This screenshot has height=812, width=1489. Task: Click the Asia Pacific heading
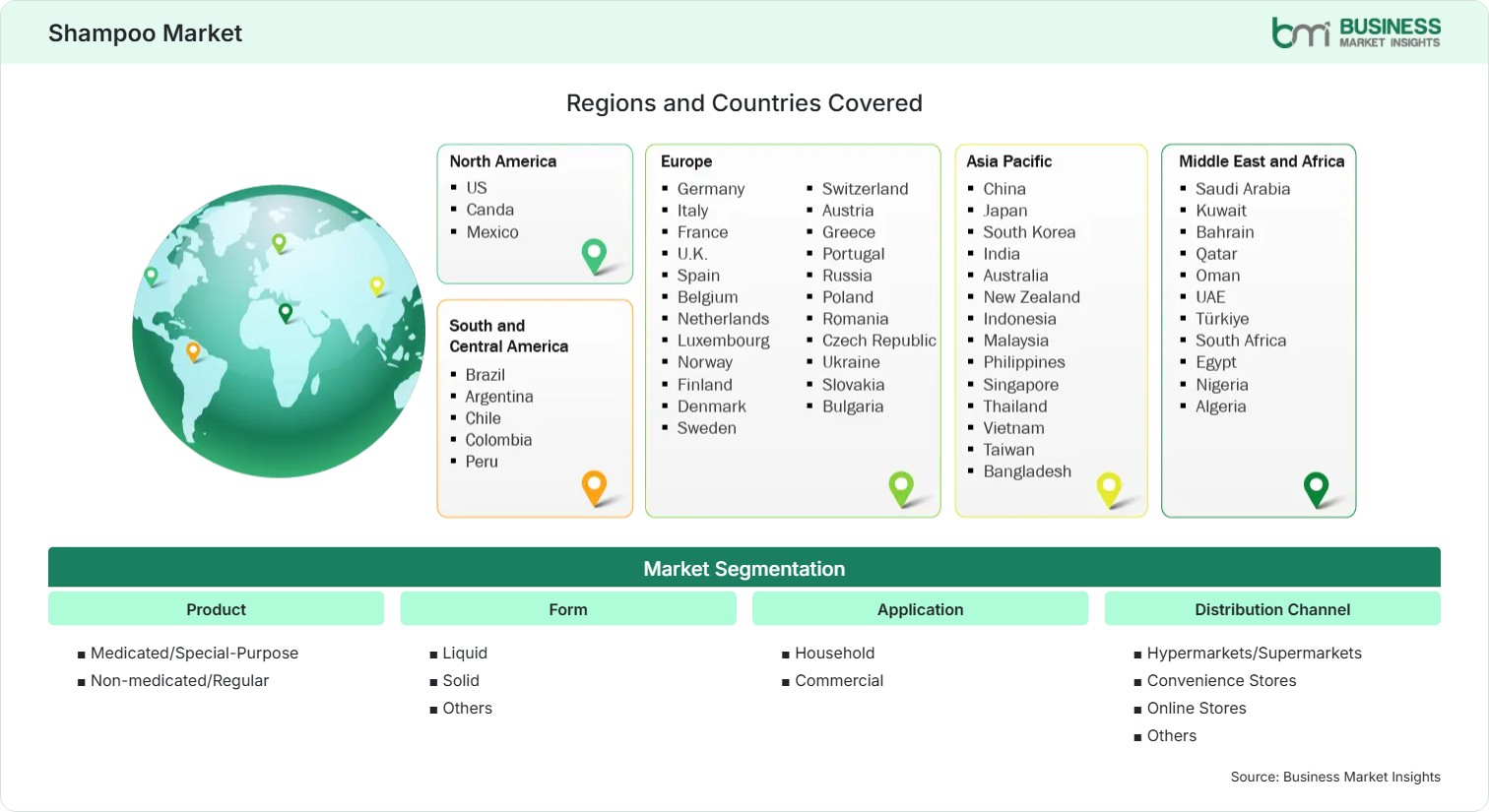tap(1008, 161)
